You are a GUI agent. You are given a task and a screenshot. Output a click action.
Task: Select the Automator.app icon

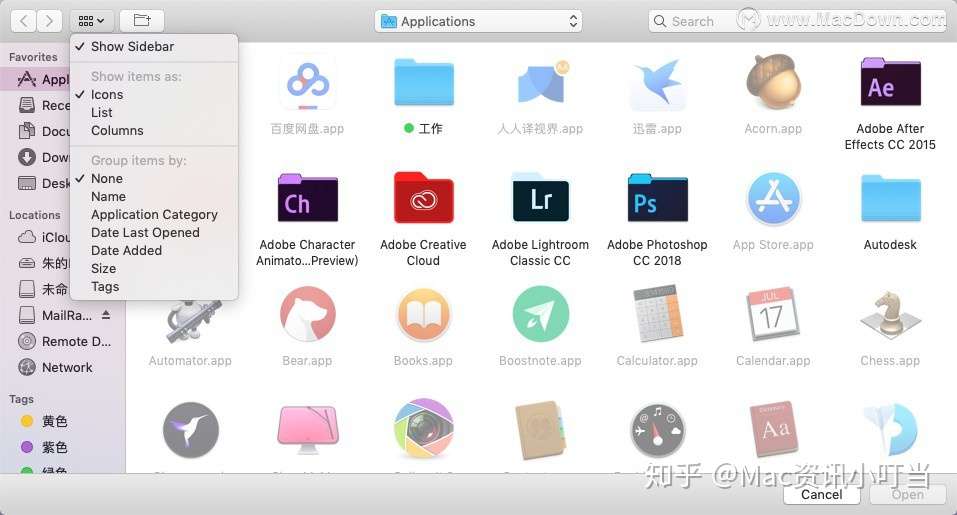(191, 320)
